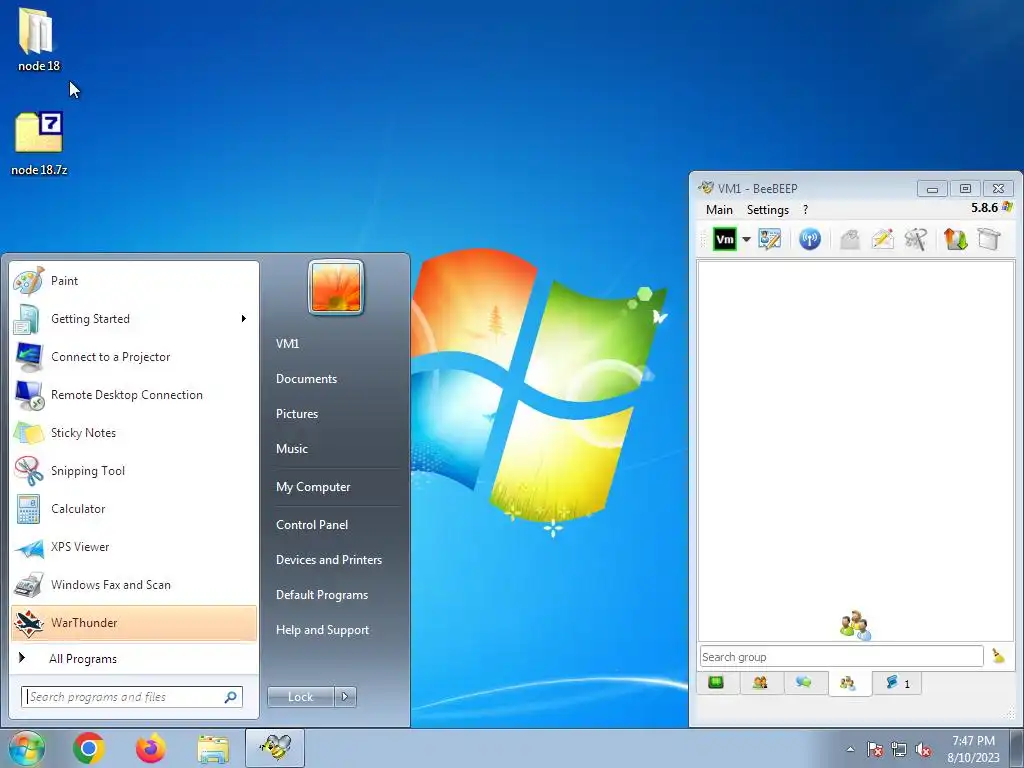The image size is (1024, 768).
Task: Click the group people icon in the list
Action: (x=855, y=626)
